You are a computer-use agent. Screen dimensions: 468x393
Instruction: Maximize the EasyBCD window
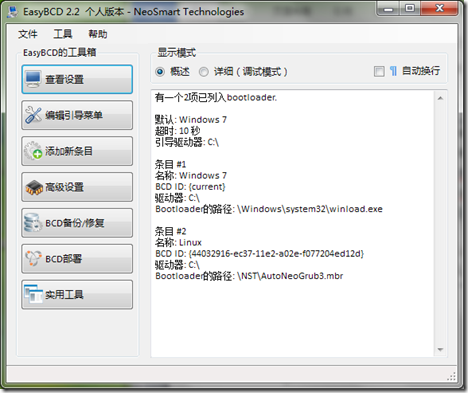point(410,8)
